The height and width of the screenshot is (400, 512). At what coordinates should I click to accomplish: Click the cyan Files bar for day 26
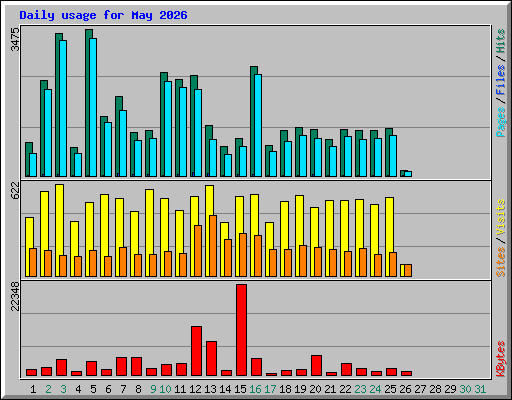pyautogui.click(x=408, y=174)
